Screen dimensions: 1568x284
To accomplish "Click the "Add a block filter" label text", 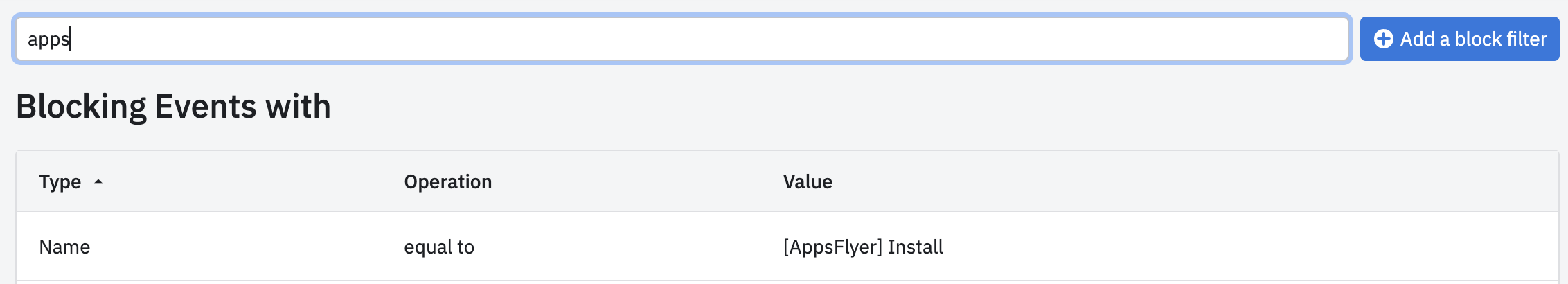I will tap(1473, 39).
